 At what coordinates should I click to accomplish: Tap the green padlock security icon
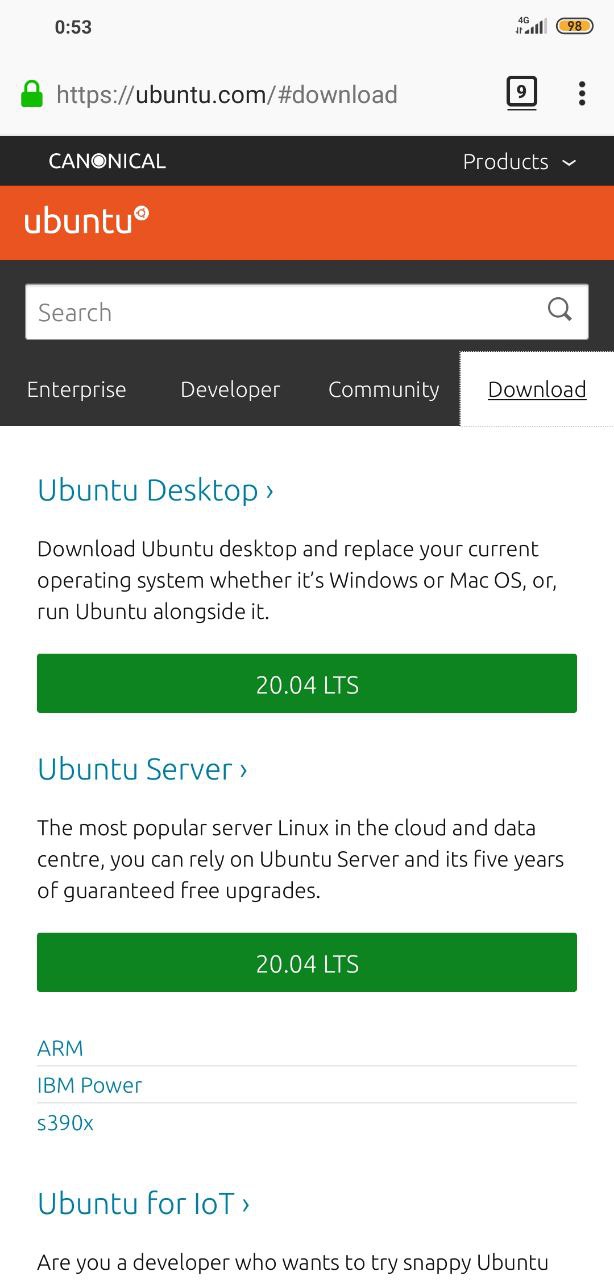point(32,95)
